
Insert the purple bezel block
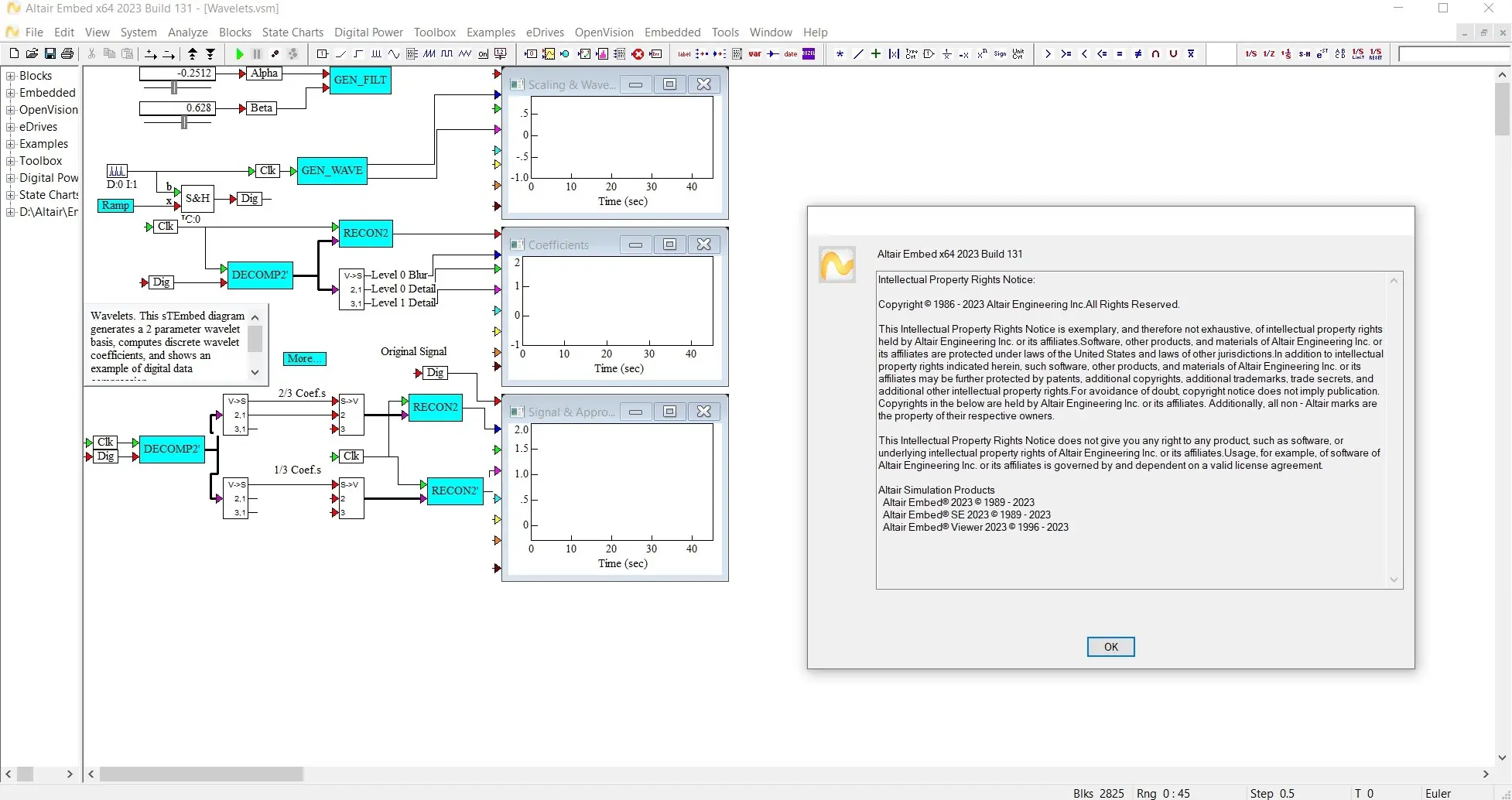pos(809,53)
